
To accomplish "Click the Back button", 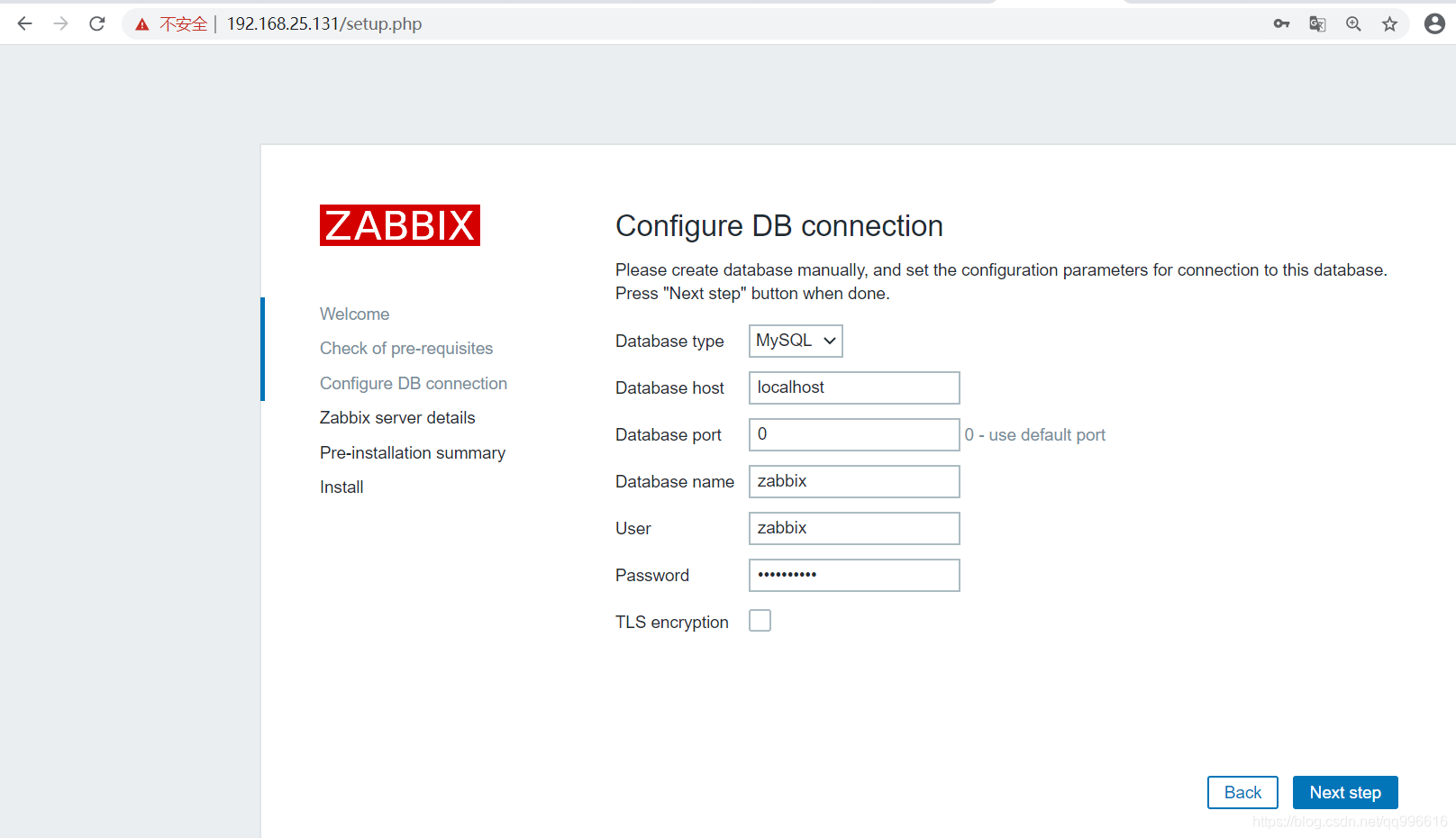I will [1242, 792].
